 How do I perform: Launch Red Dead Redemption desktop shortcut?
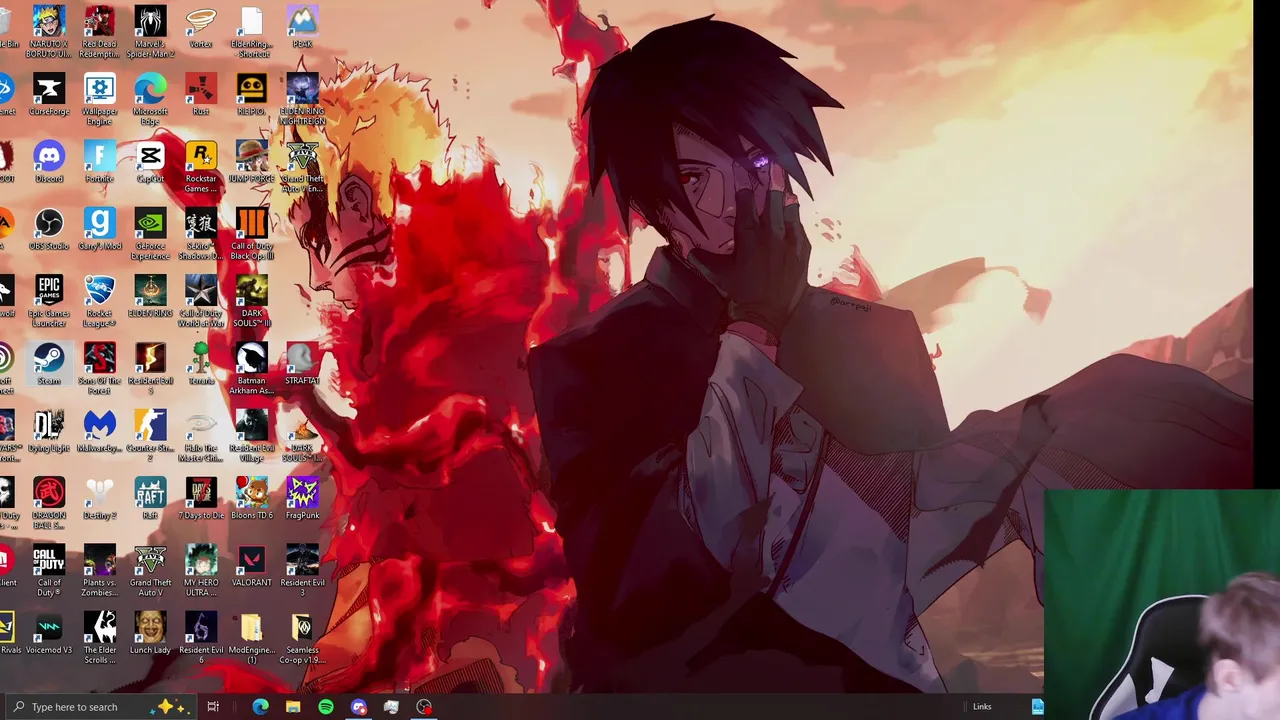pos(99,30)
